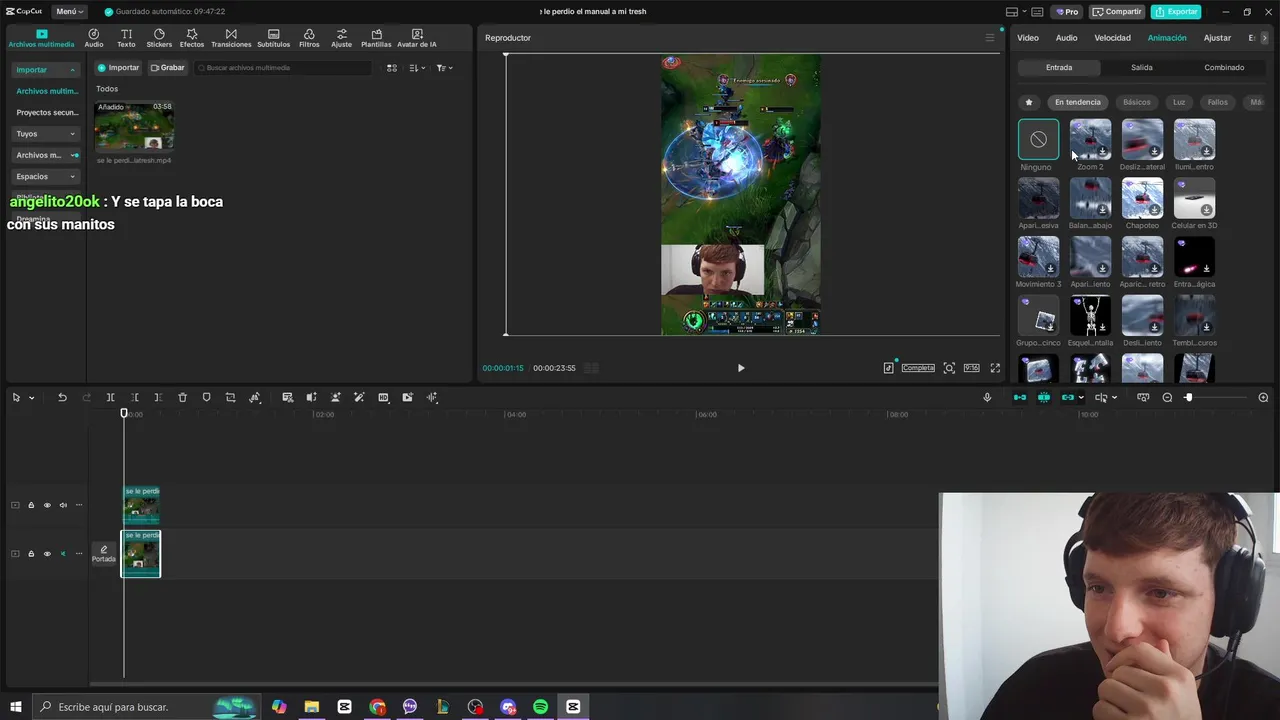This screenshot has height=720, width=1280.
Task: Toggle lock on the upper video track
Action: 31,505
